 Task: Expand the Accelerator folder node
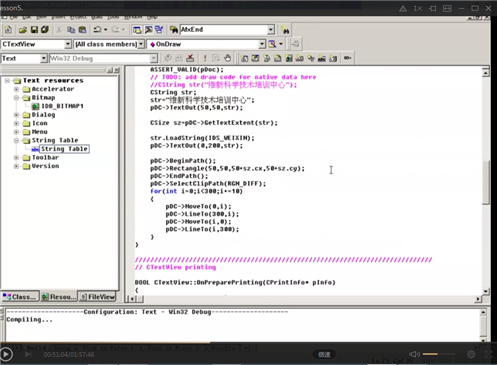(x=16, y=89)
